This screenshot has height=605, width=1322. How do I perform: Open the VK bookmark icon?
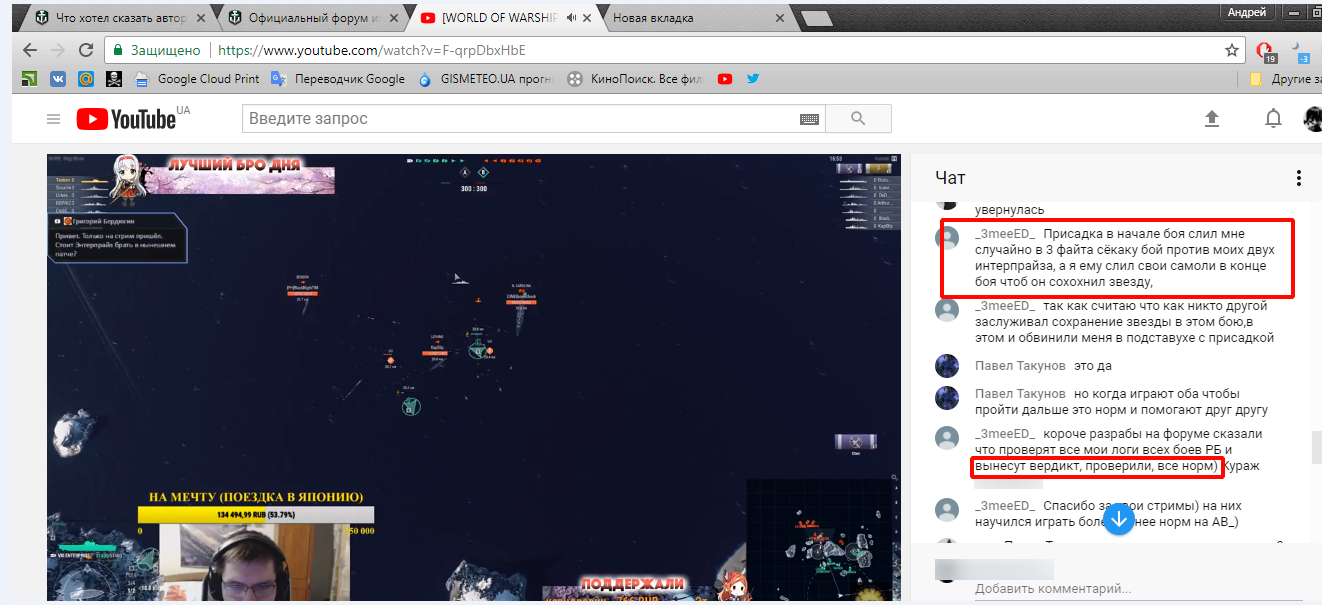[58, 79]
